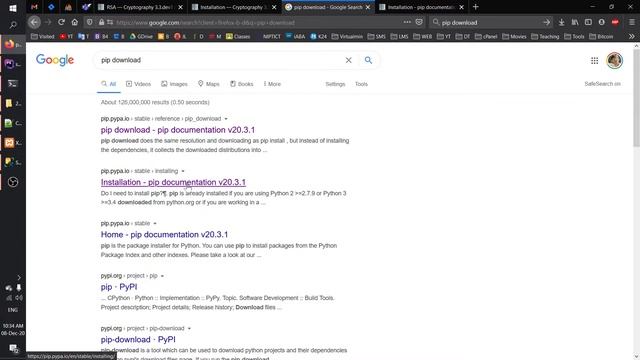Open Firefox hamburger menu
This screenshot has width=640, height=360.
pyautogui.click(x=631, y=22)
